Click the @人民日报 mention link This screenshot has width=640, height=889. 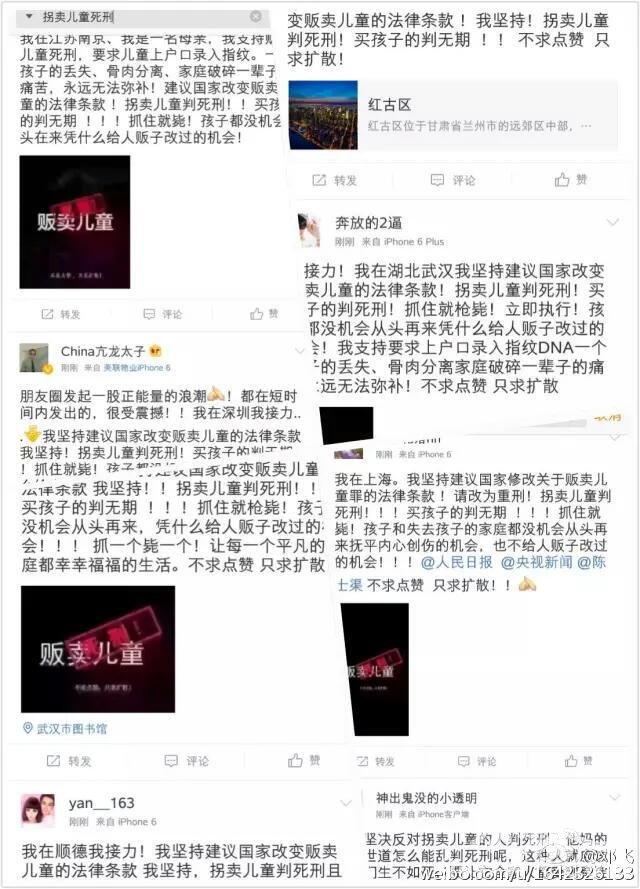(x=457, y=562)
